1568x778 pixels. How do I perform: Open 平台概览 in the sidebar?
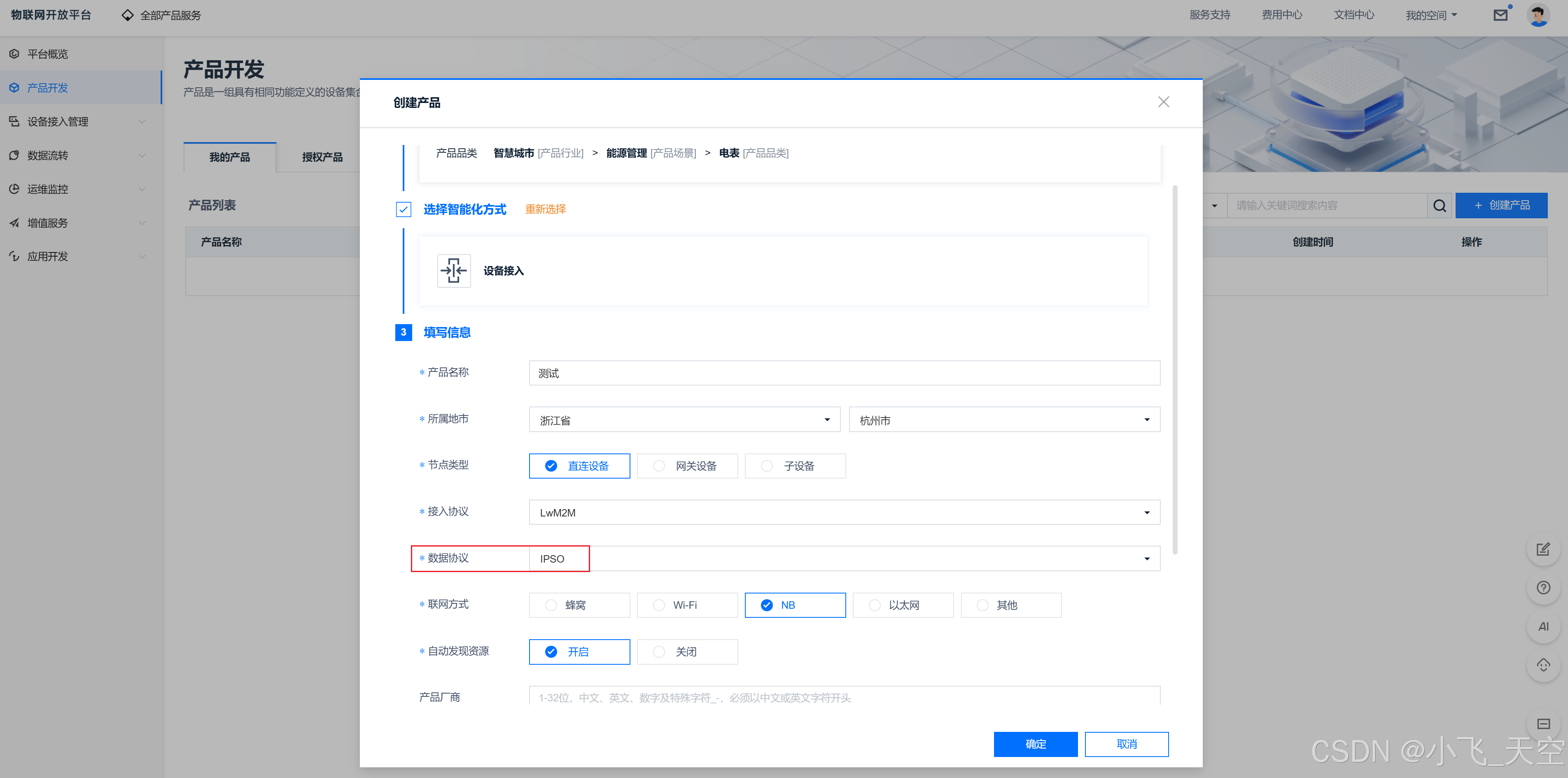click(x=48, y=54)
